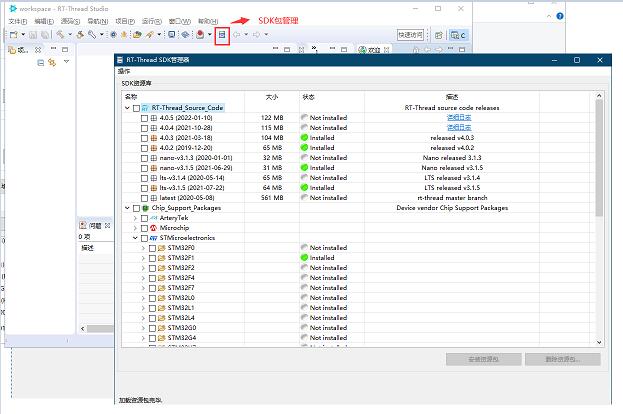Minimize the project explorer panel

53,49
